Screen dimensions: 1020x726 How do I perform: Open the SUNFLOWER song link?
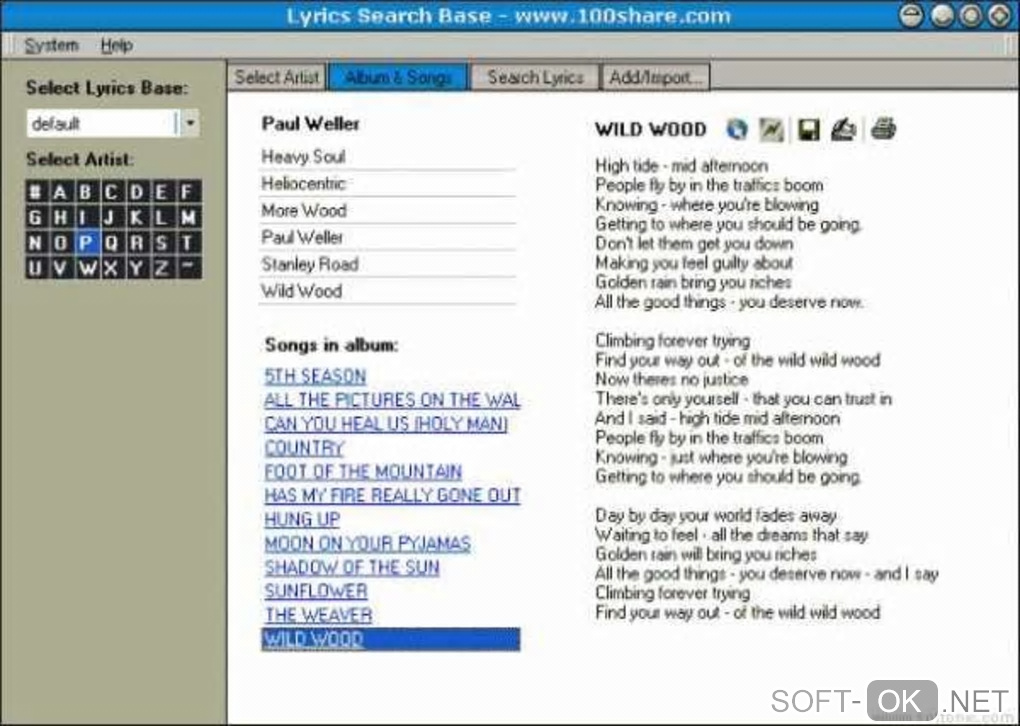coord(316,591)
